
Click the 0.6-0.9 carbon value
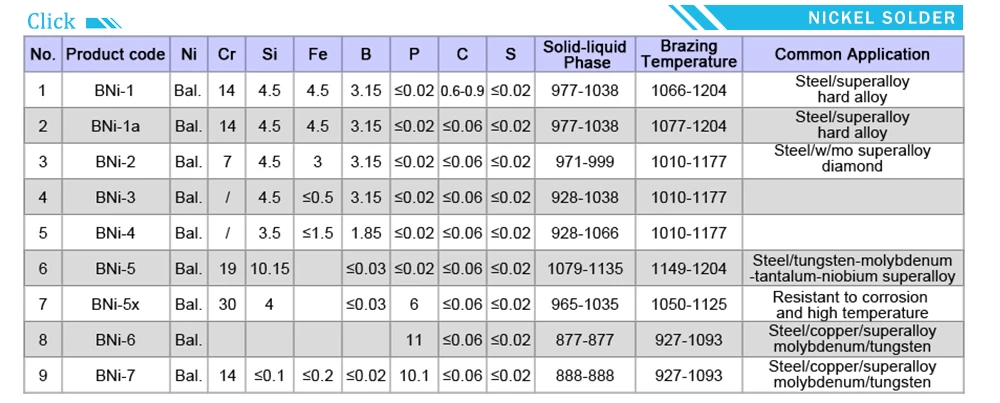(x=462, y=91)
